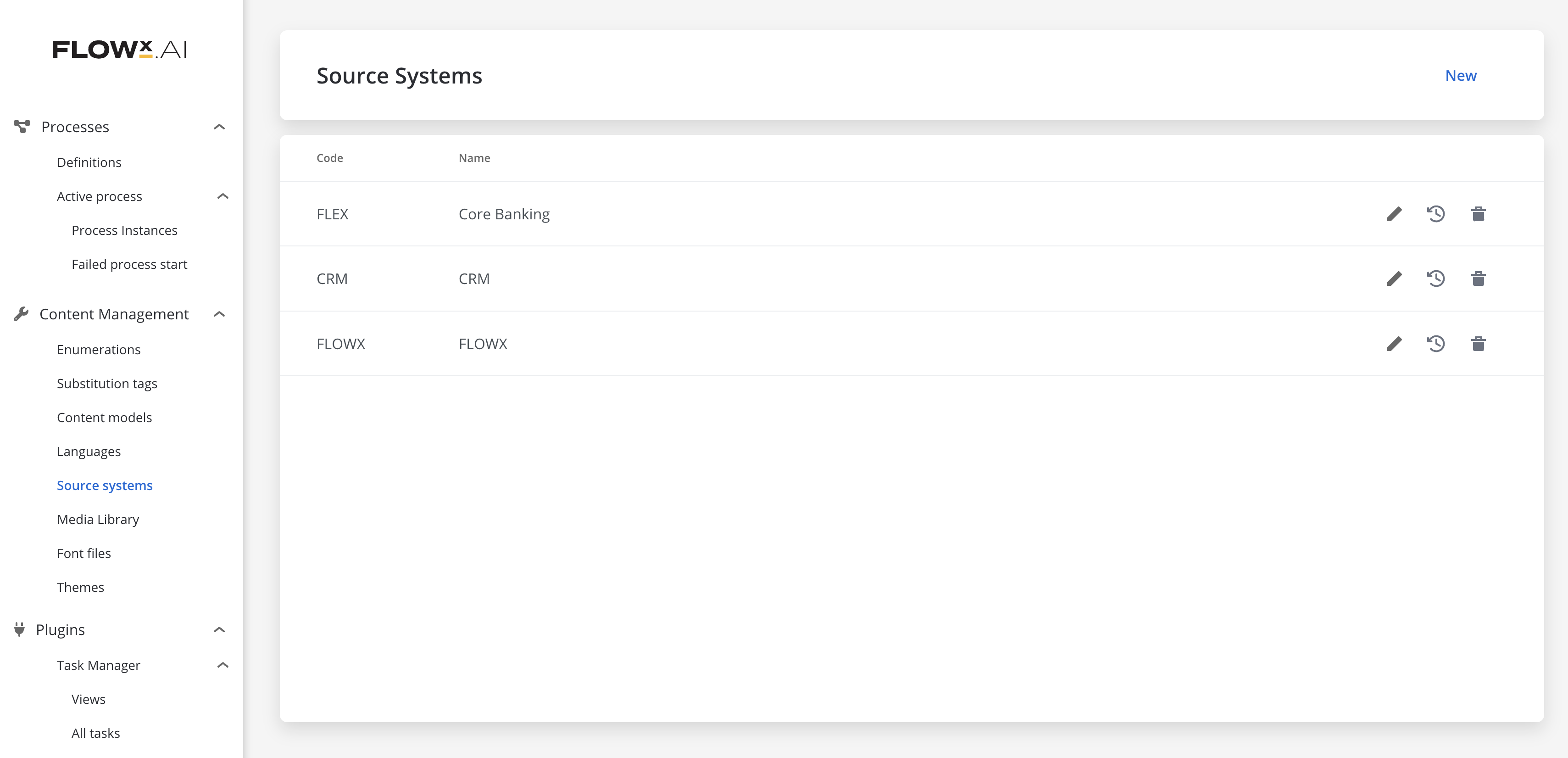
Task: Edit the FLEX Core Banking source system
Action: tap(1394, 214)
